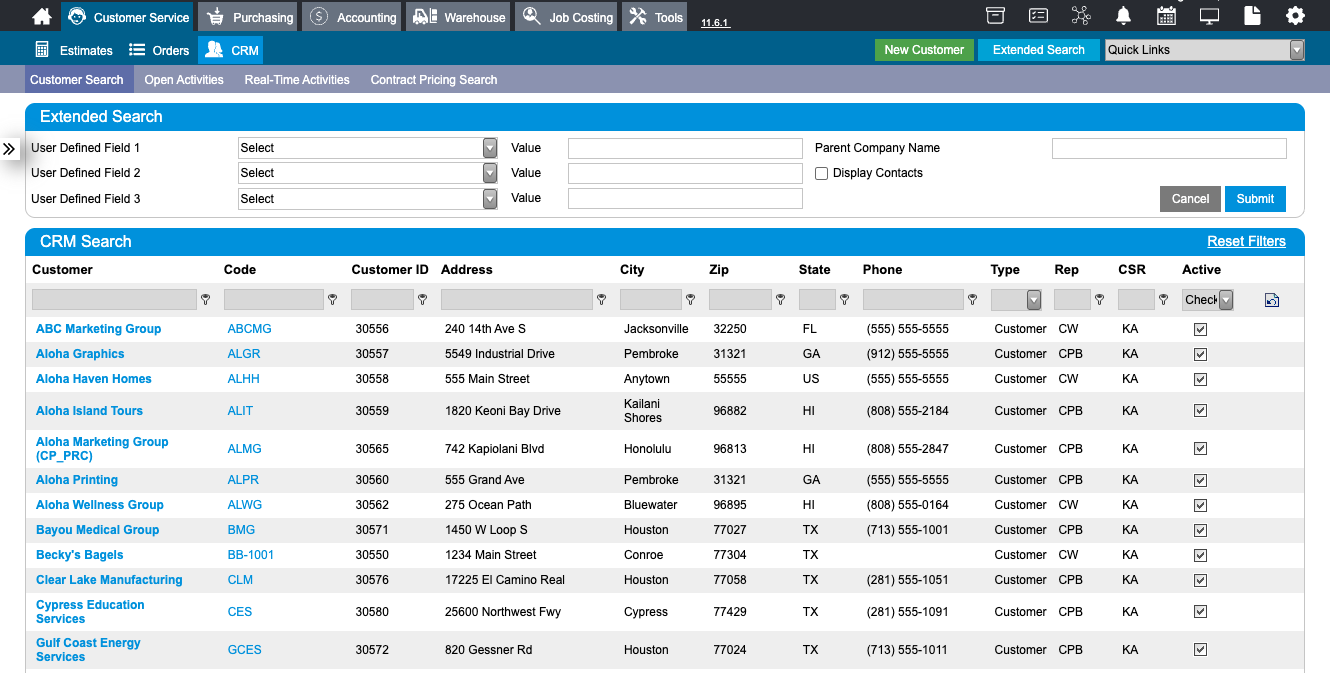
Task: Switch to the Open Activities tab
Action: (184, 80)
